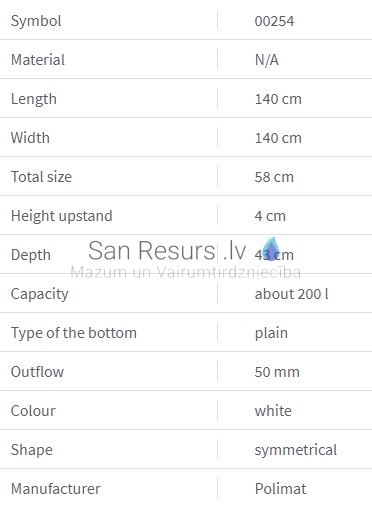
Task: Select the Outflow value 50 mm
Action: pyautogui.click(x=277, y=372)
